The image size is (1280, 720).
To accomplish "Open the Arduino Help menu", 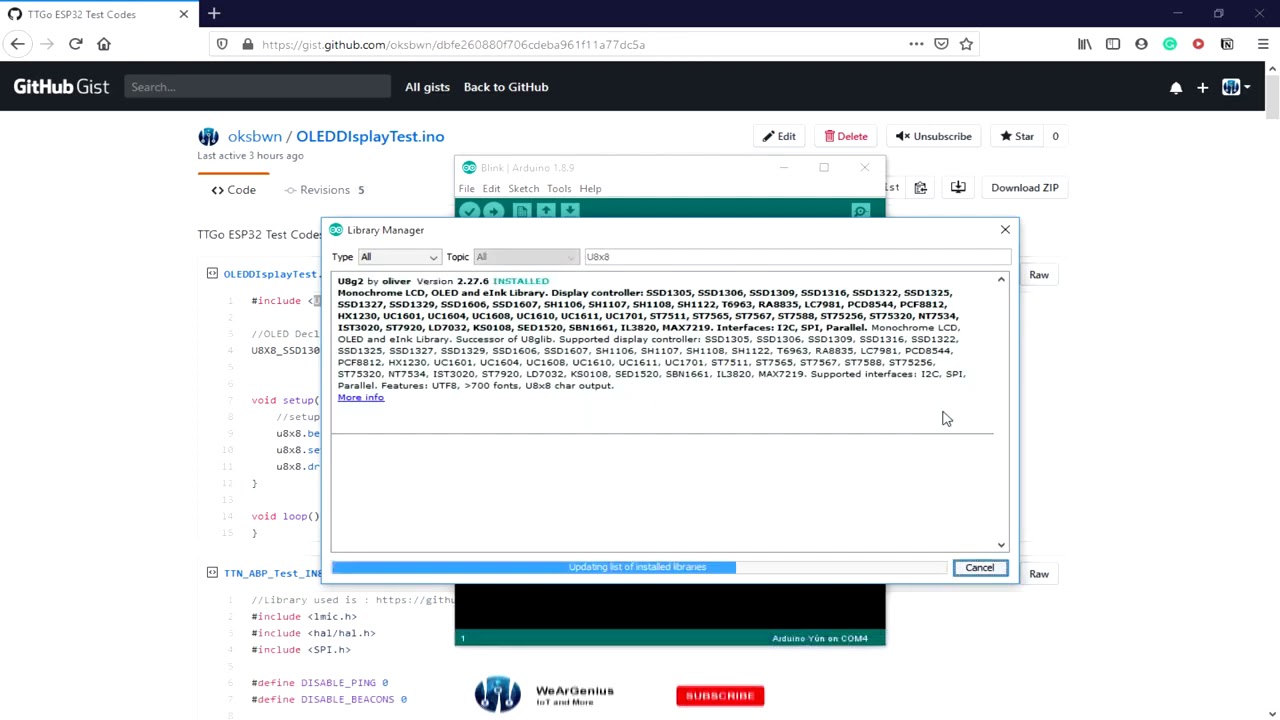I will (x=590, y=188).
